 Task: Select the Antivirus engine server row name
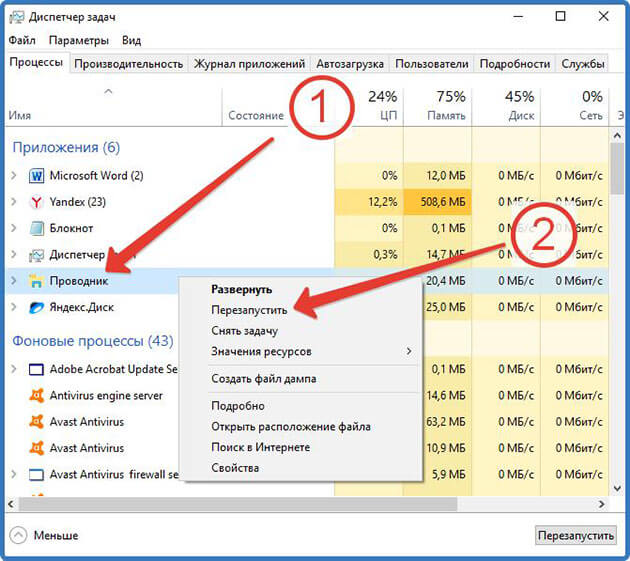[x=106, y=396]
